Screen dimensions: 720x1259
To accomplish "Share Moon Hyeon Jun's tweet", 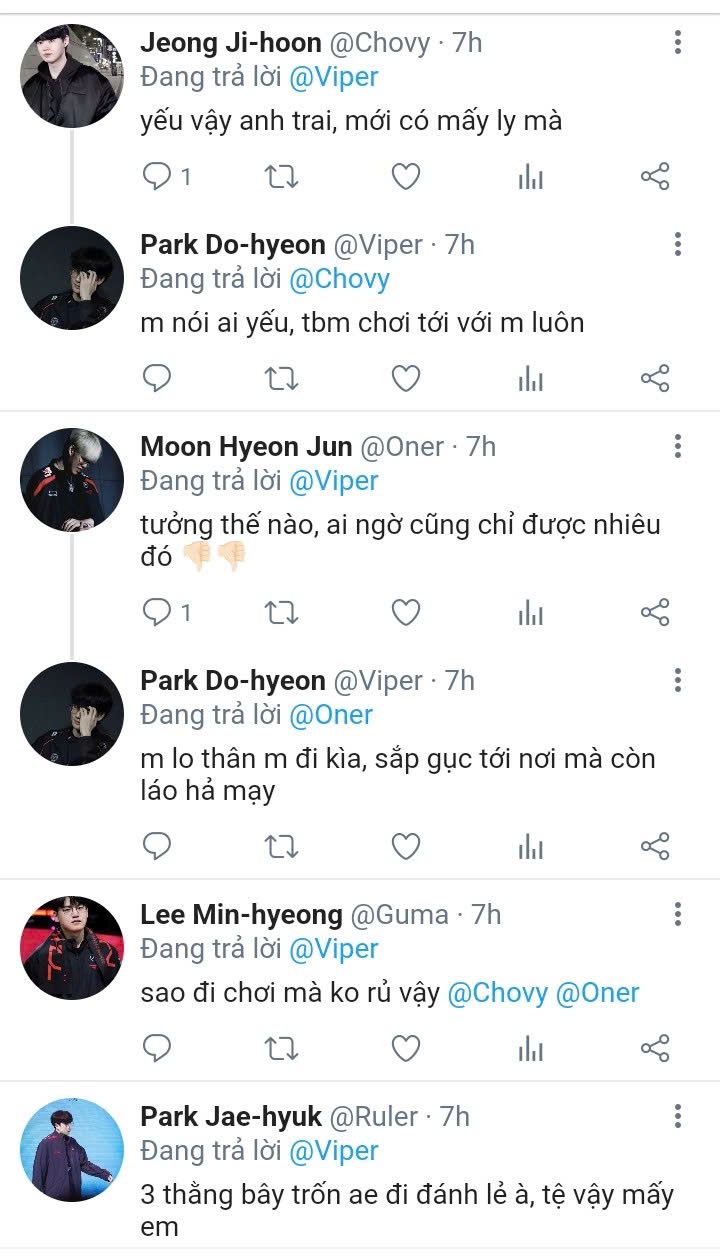I will (x=654, y=612).
